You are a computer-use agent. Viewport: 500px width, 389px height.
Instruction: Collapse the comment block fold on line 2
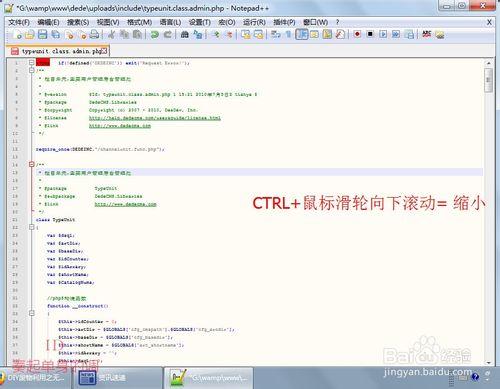click(x=31, y=70)
